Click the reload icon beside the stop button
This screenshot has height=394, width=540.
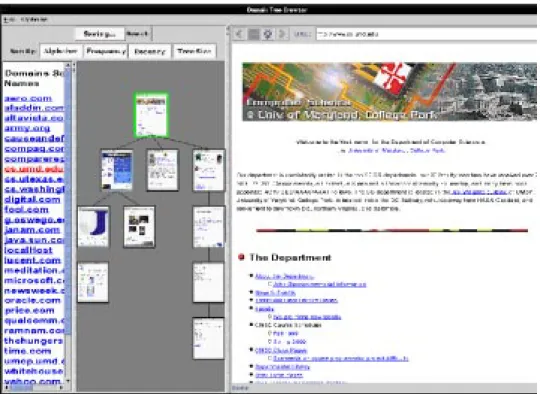point(268,34)
